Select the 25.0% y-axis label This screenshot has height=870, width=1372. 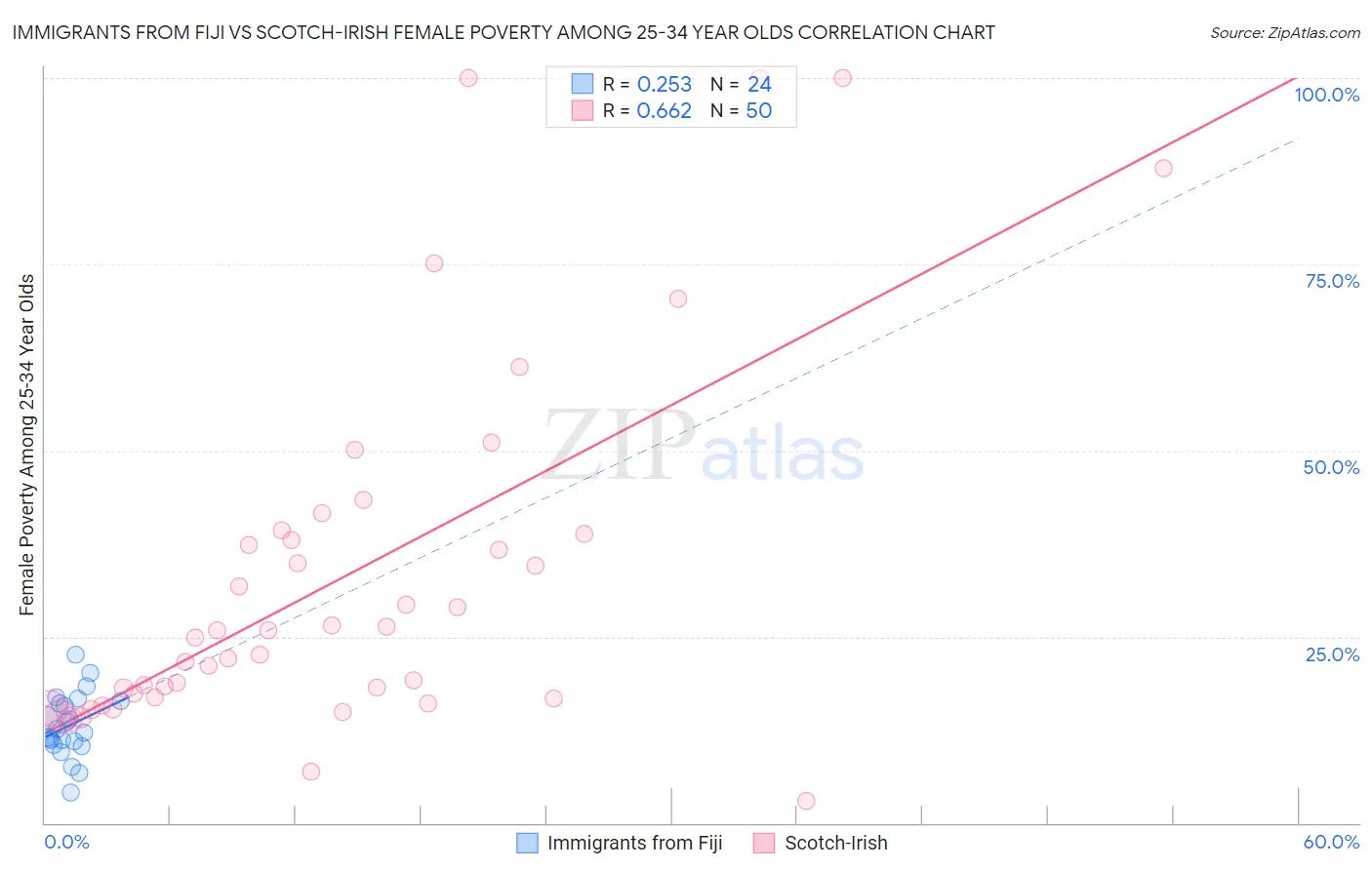[x=1332, y=654]
